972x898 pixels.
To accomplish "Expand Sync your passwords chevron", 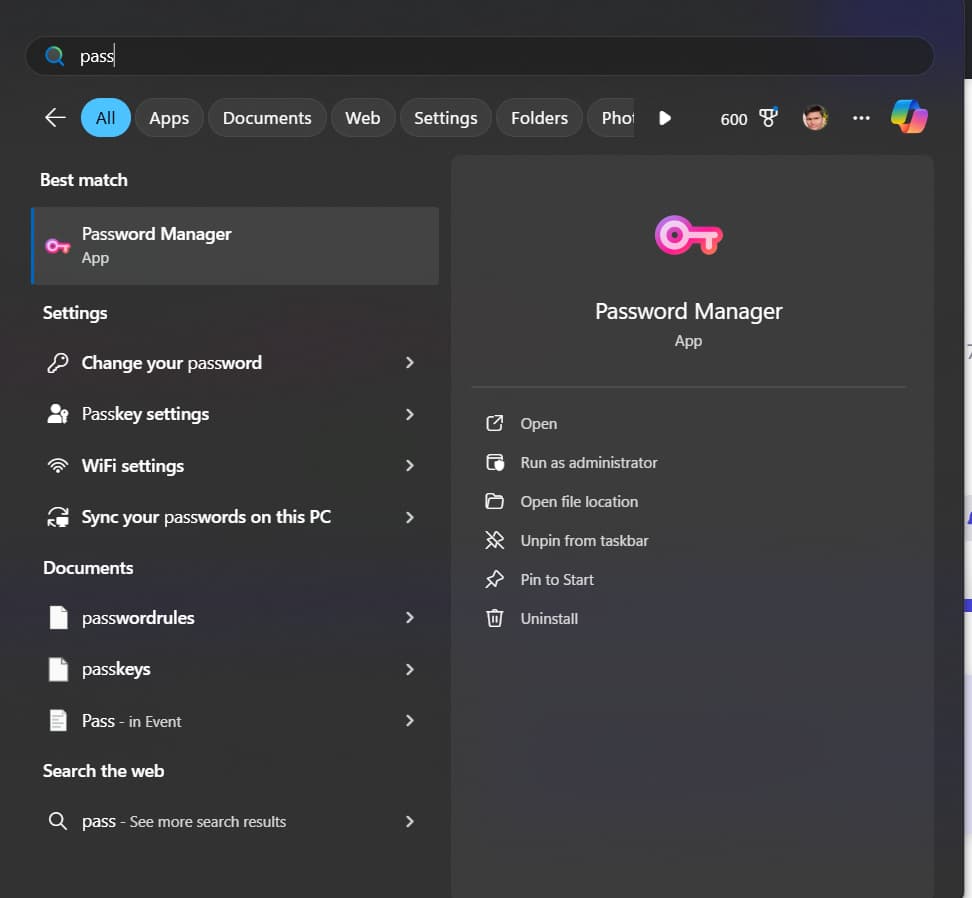I will 410,517.
